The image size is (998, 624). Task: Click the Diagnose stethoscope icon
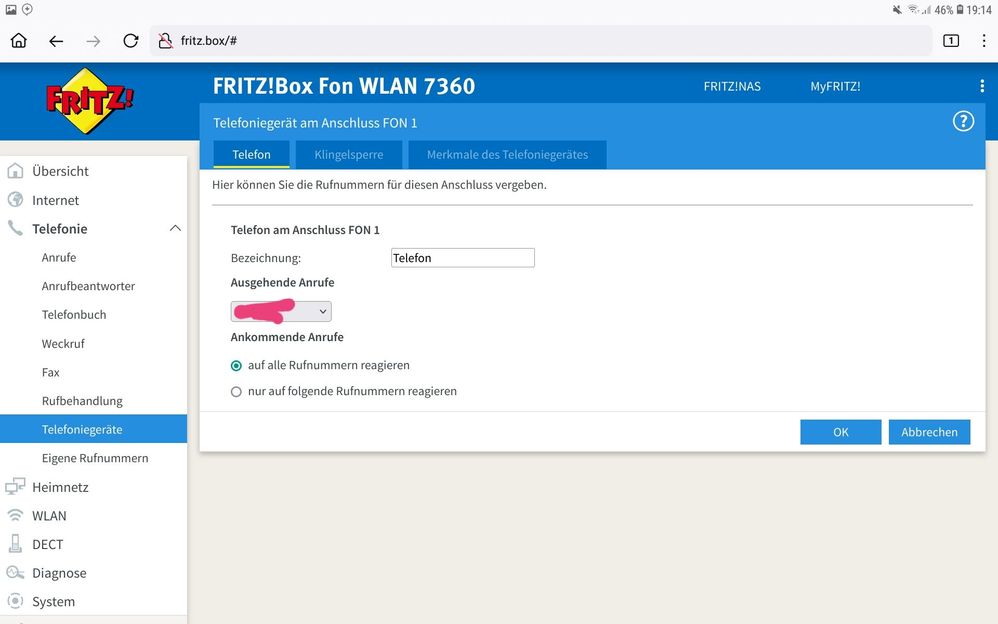(x=15, y=572)
